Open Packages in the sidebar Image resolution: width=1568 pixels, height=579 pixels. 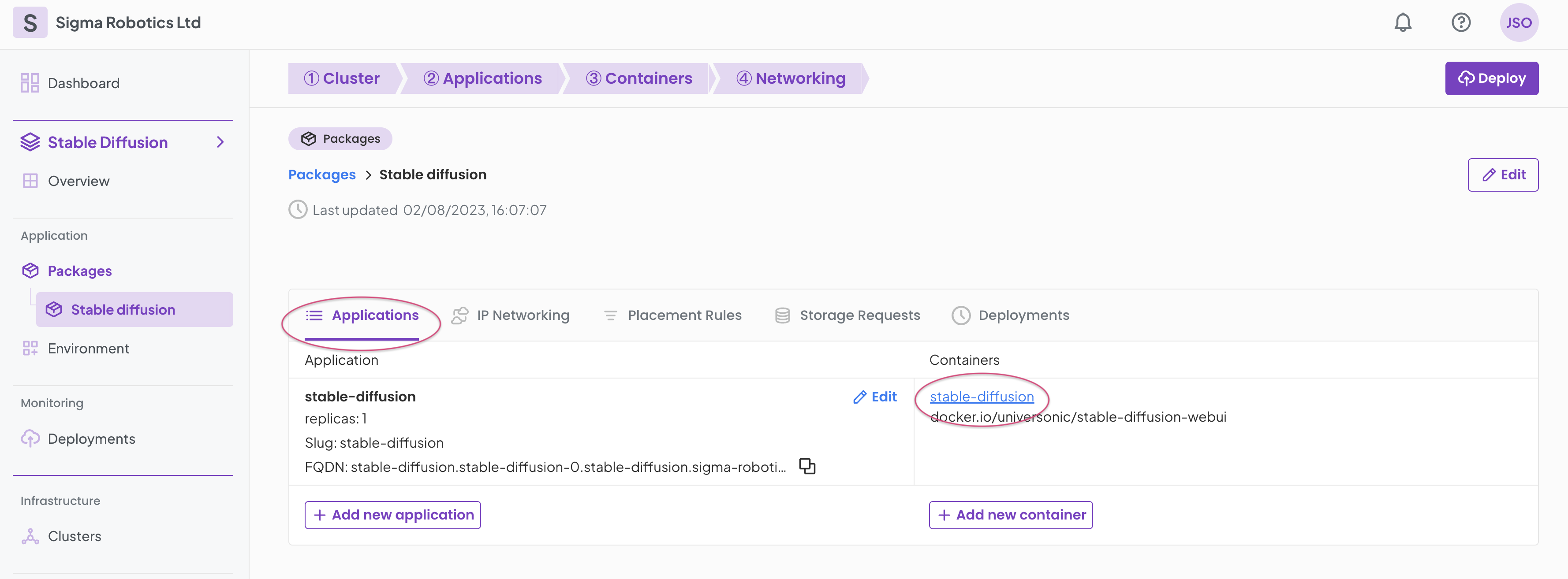pyautogui.click(x=80, y=271)
